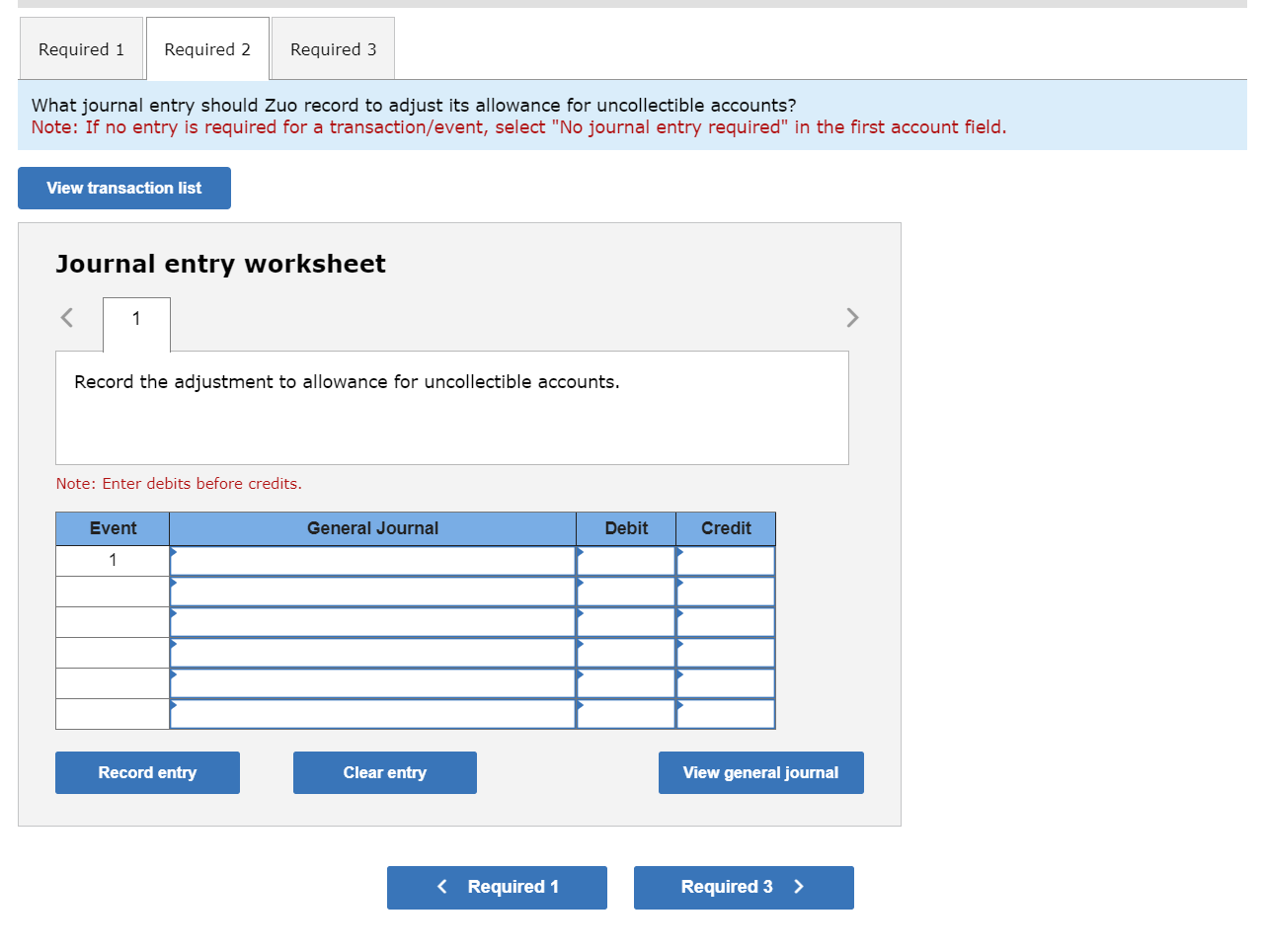Open the View transaction list panel
This screenshot has height=952, width=1263.
[x=123, y=188]
